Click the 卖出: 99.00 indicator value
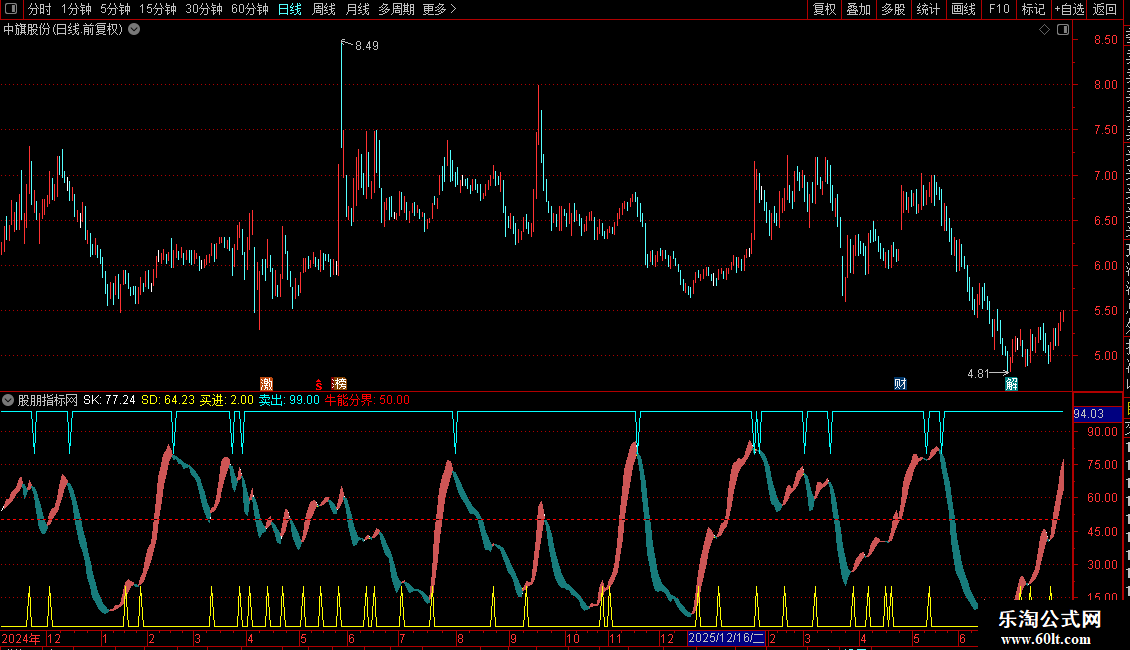 tap(289, 400)
